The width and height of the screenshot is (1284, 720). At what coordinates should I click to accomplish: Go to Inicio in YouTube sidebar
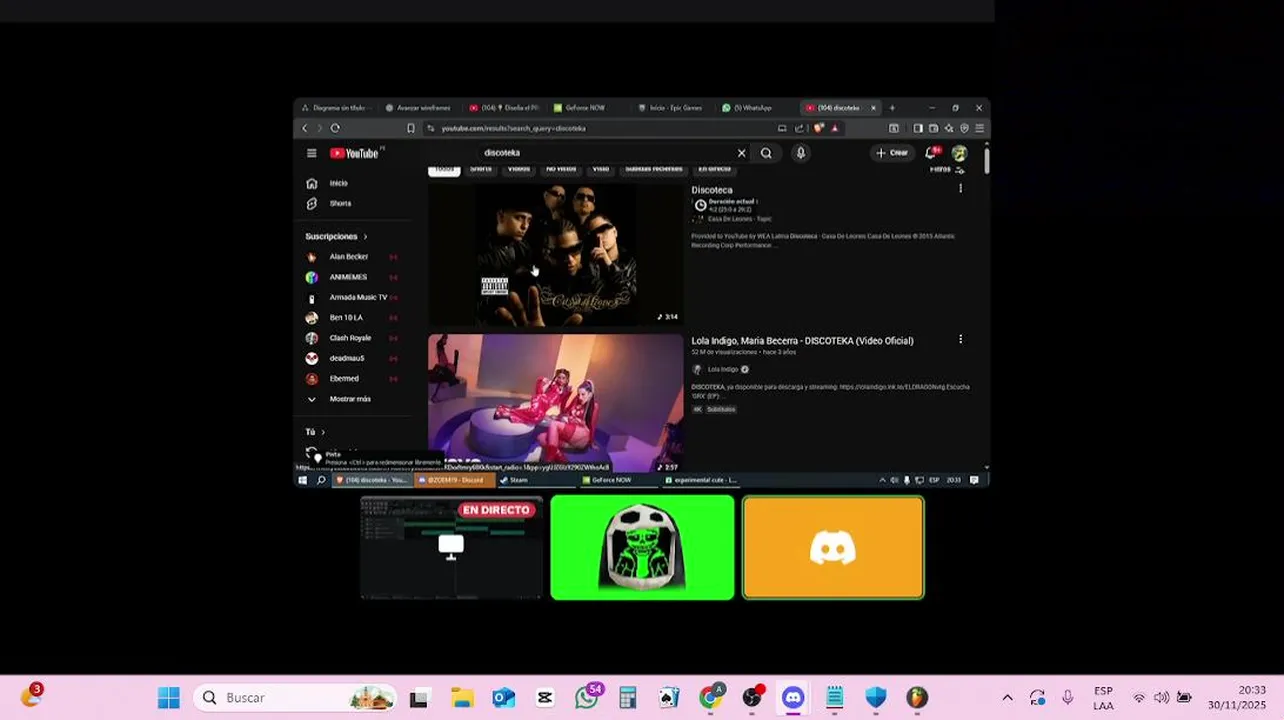click(x=340, y=183)
